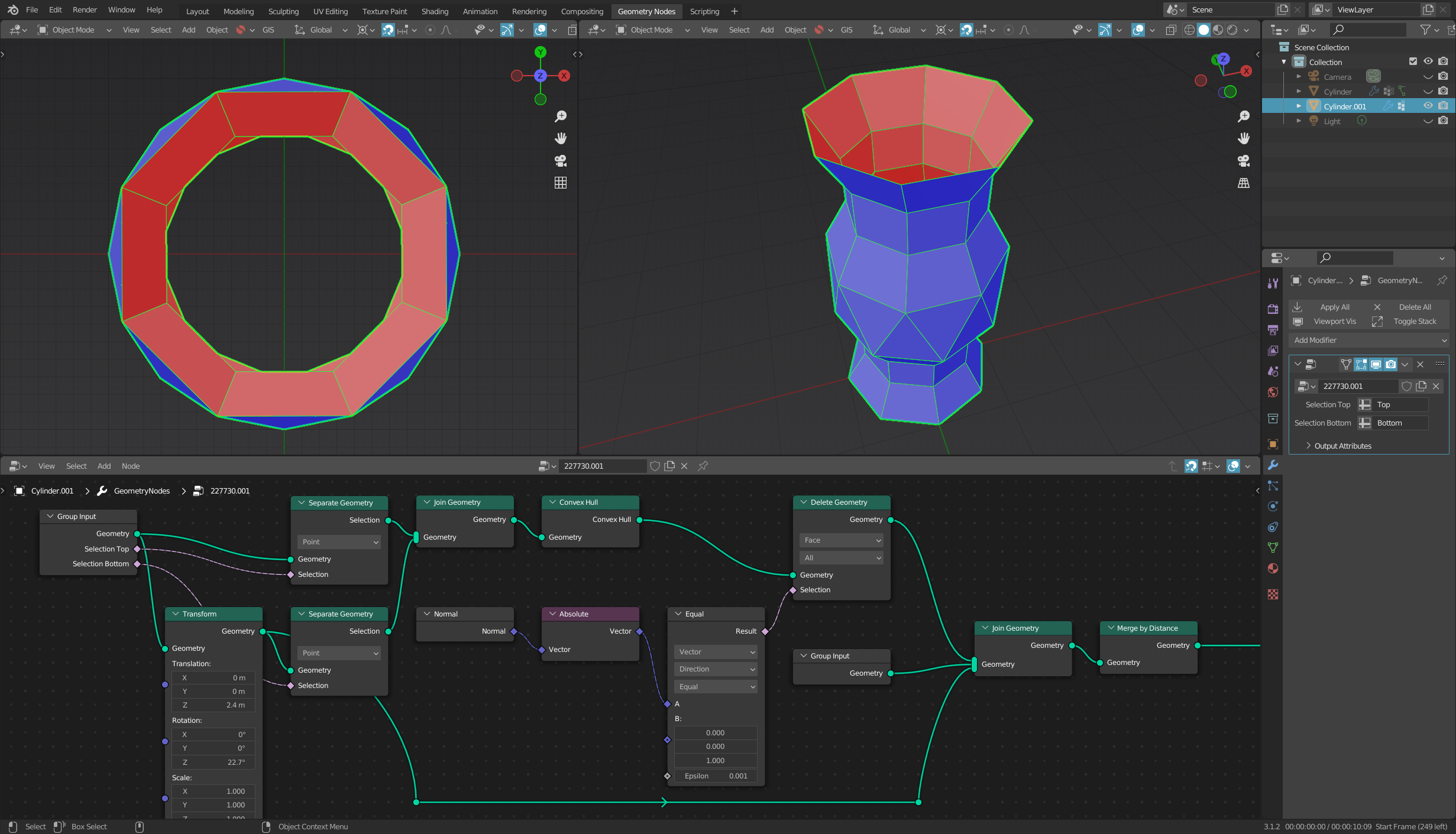The height and width of the screenshot is (834, 1456).
Task: Open the Physics properties tab
Action: click(x=1273, y=507)
